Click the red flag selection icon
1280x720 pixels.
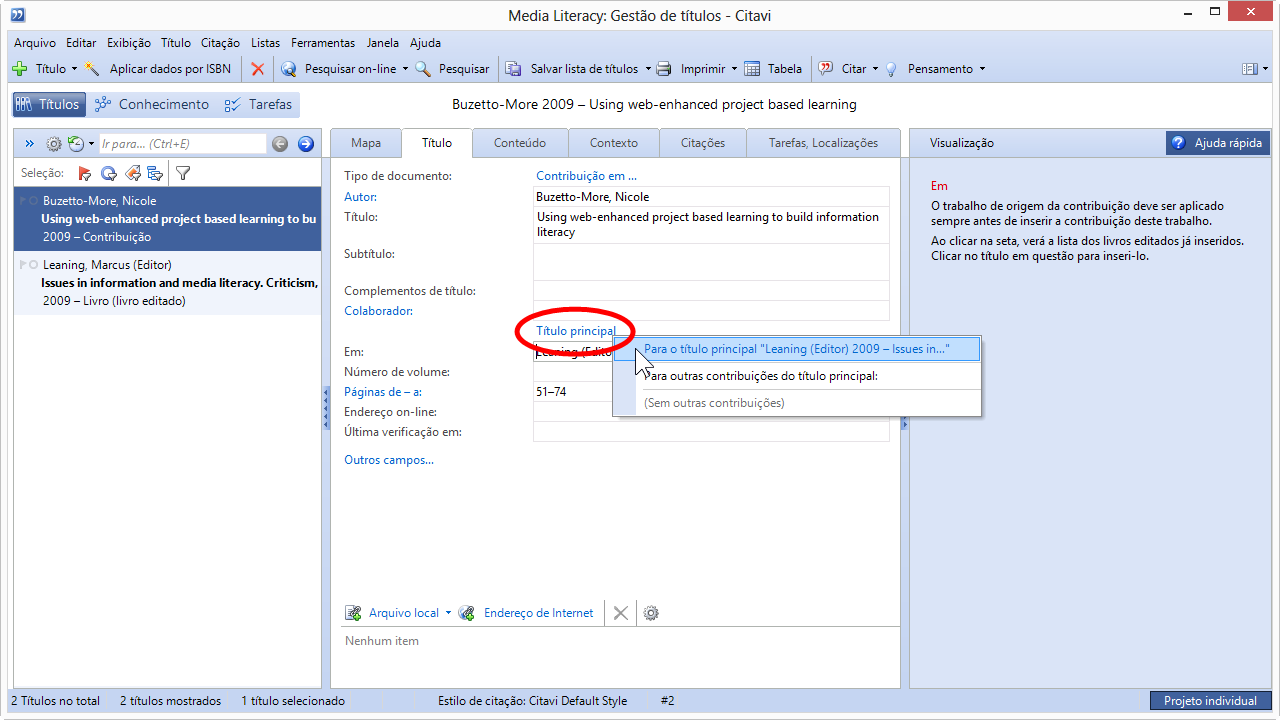(85, 173)
